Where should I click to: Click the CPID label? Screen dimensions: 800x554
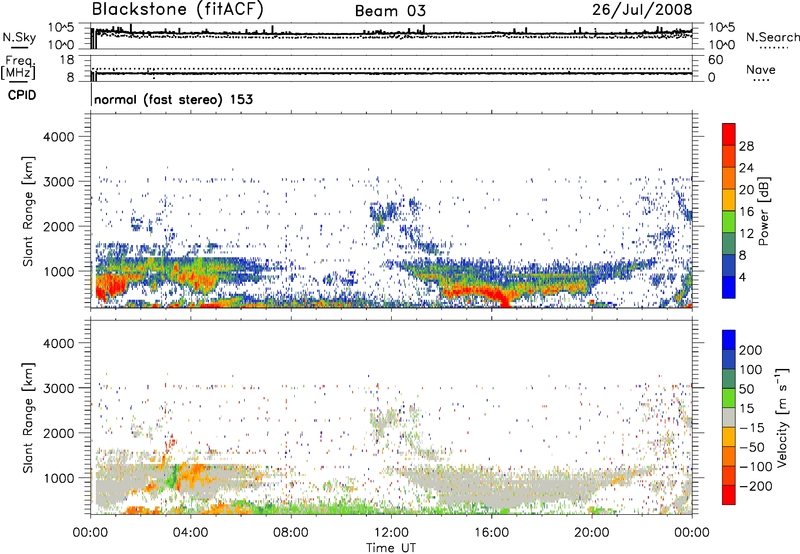pyautogui.click(x=22, y=95)
